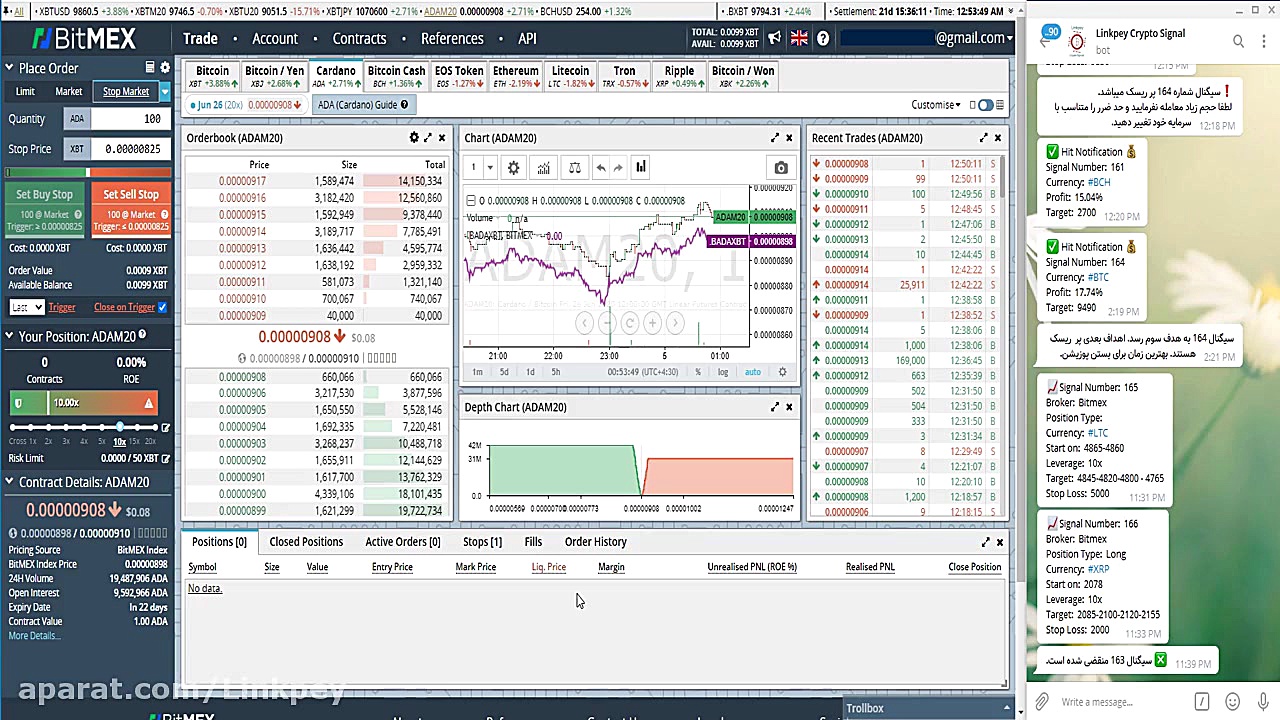Image resolution: width=1280 pixels, height=720 pixels.
Task: Change chart bar style icon
Action: click(x=641, y=167)
